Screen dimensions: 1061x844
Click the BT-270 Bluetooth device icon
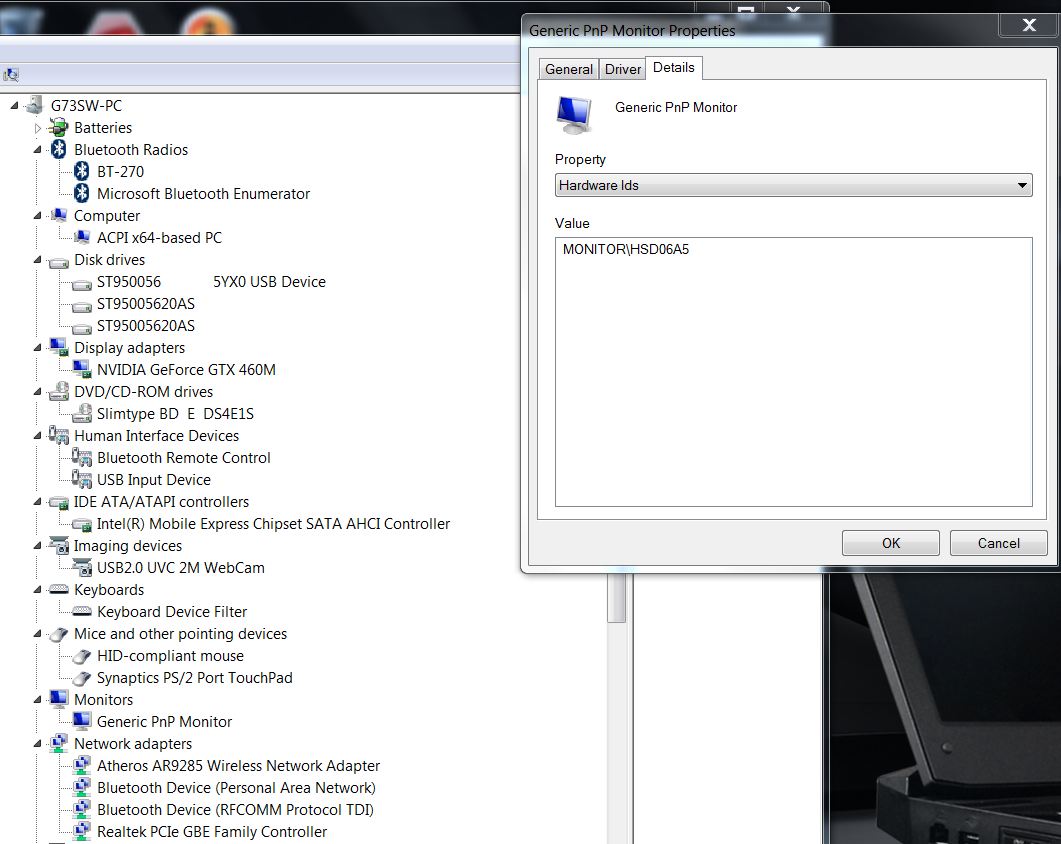(82, 171)
